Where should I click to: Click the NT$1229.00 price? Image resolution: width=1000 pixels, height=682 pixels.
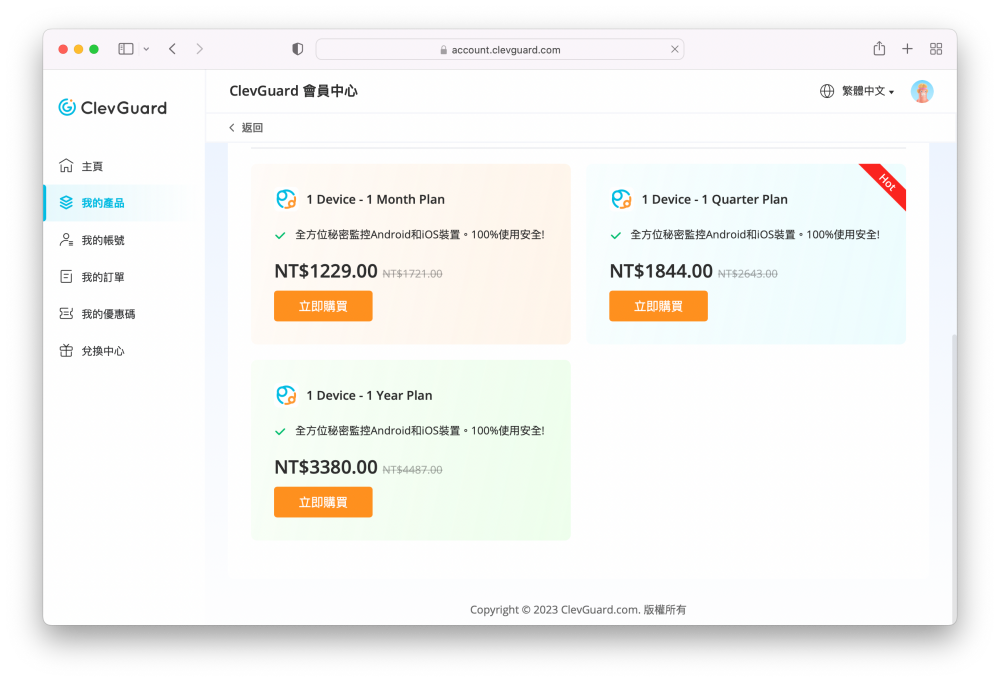[326, 271]
